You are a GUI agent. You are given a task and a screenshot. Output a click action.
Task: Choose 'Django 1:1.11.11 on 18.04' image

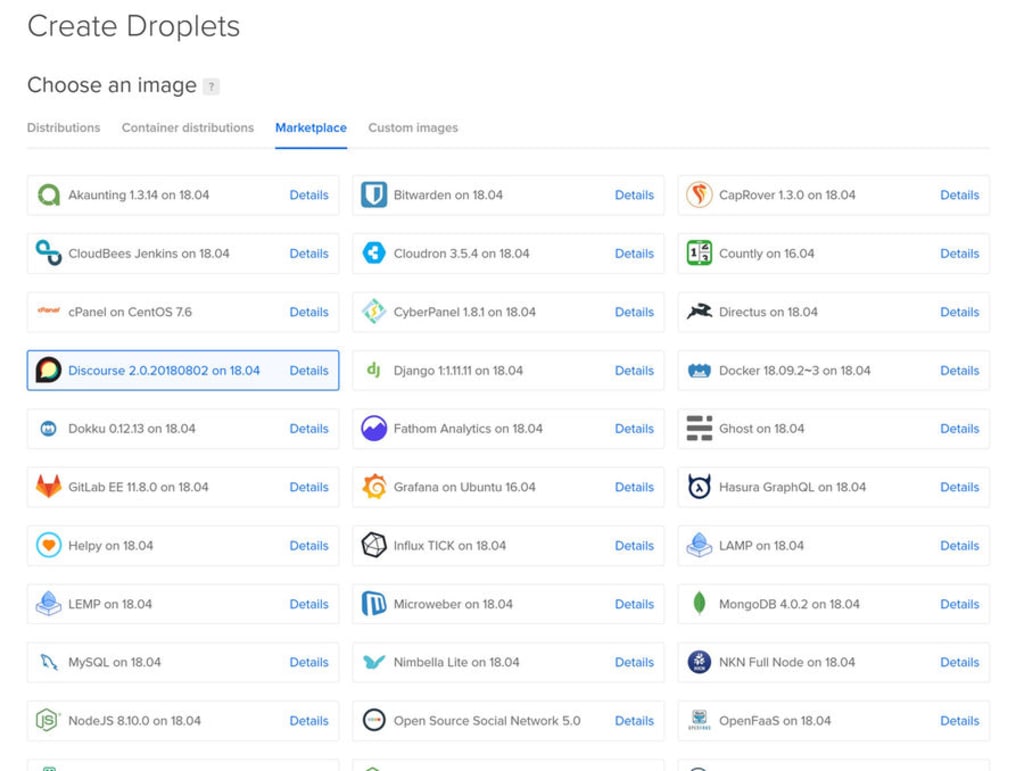click(508, 370)
